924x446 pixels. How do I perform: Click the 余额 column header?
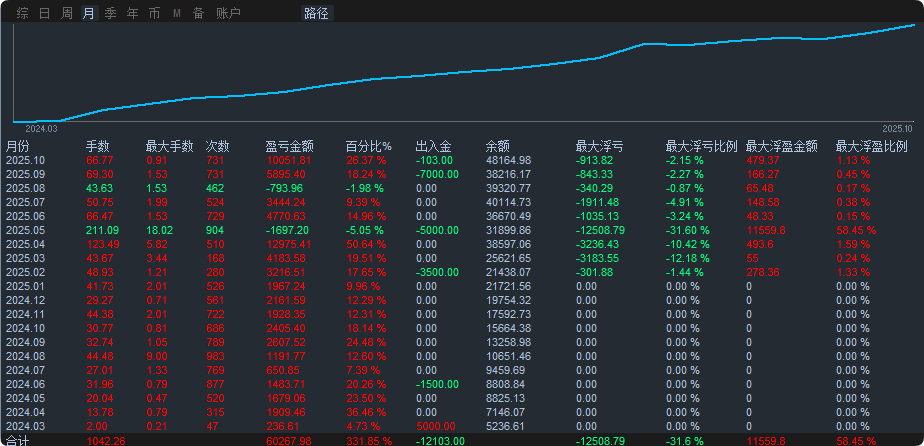point(497,146)
